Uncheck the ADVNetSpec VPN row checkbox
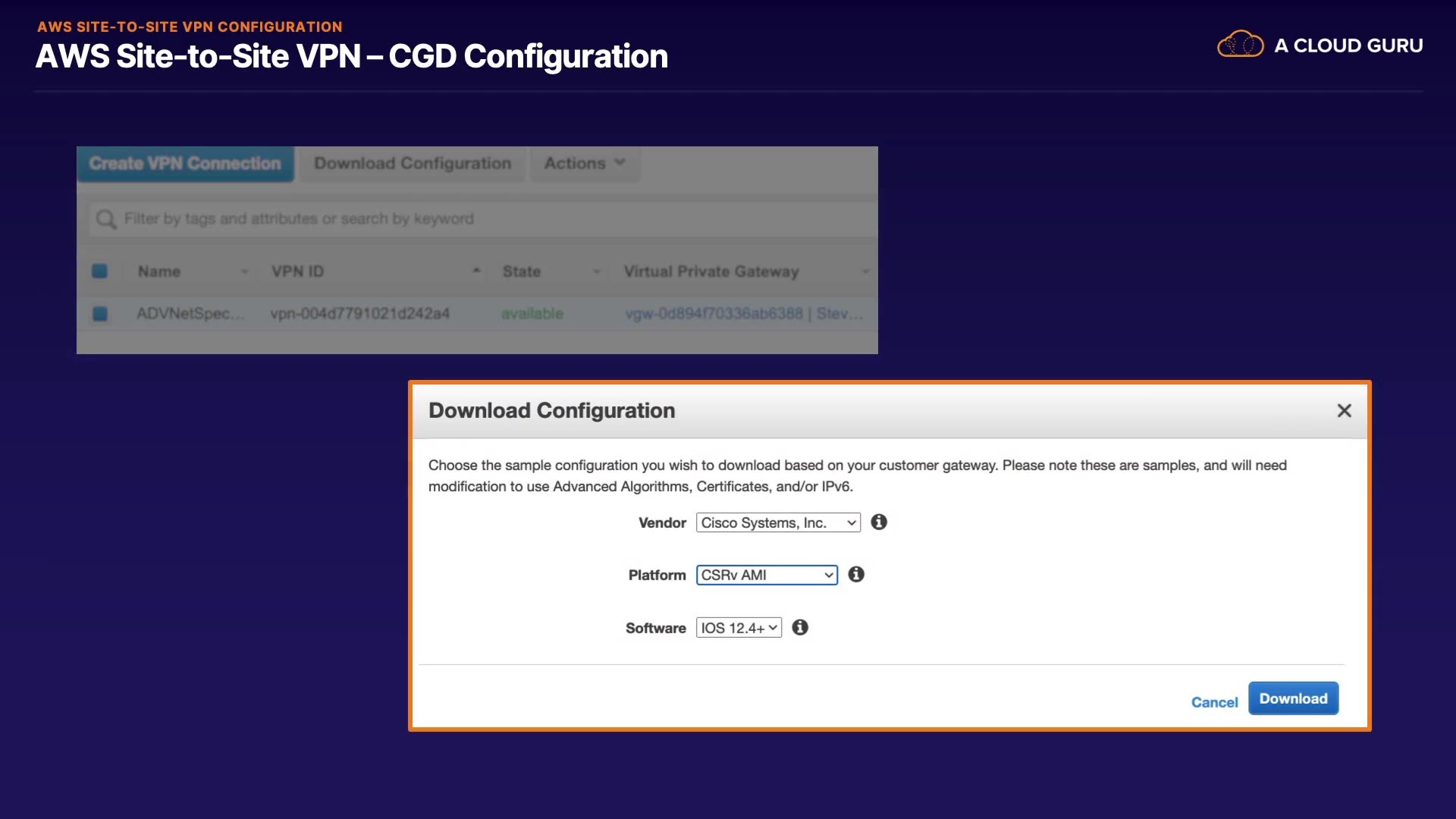The width and height of the screenshot is (1456, 819). coord(99,313)
